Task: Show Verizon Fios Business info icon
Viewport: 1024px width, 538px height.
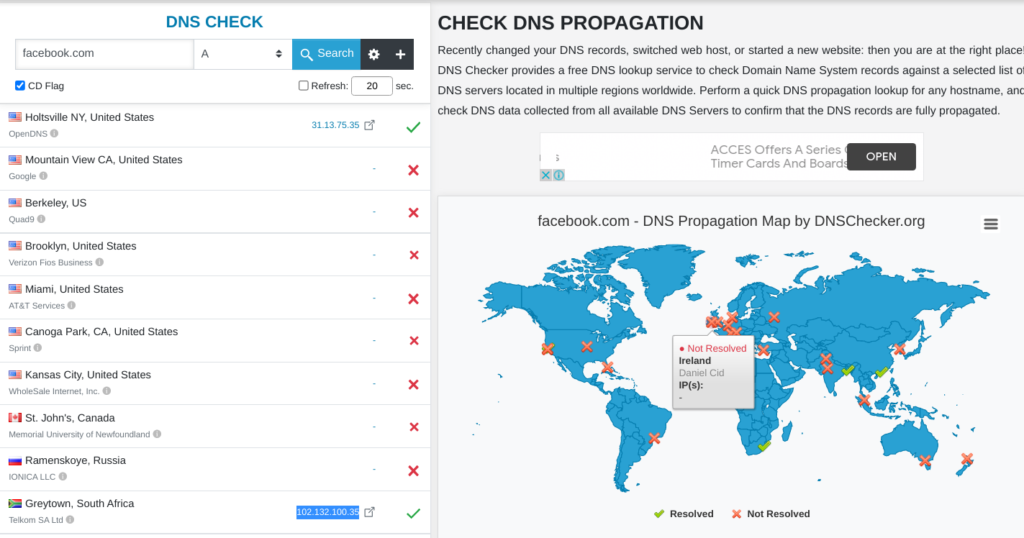Action: tap(99, 262)
